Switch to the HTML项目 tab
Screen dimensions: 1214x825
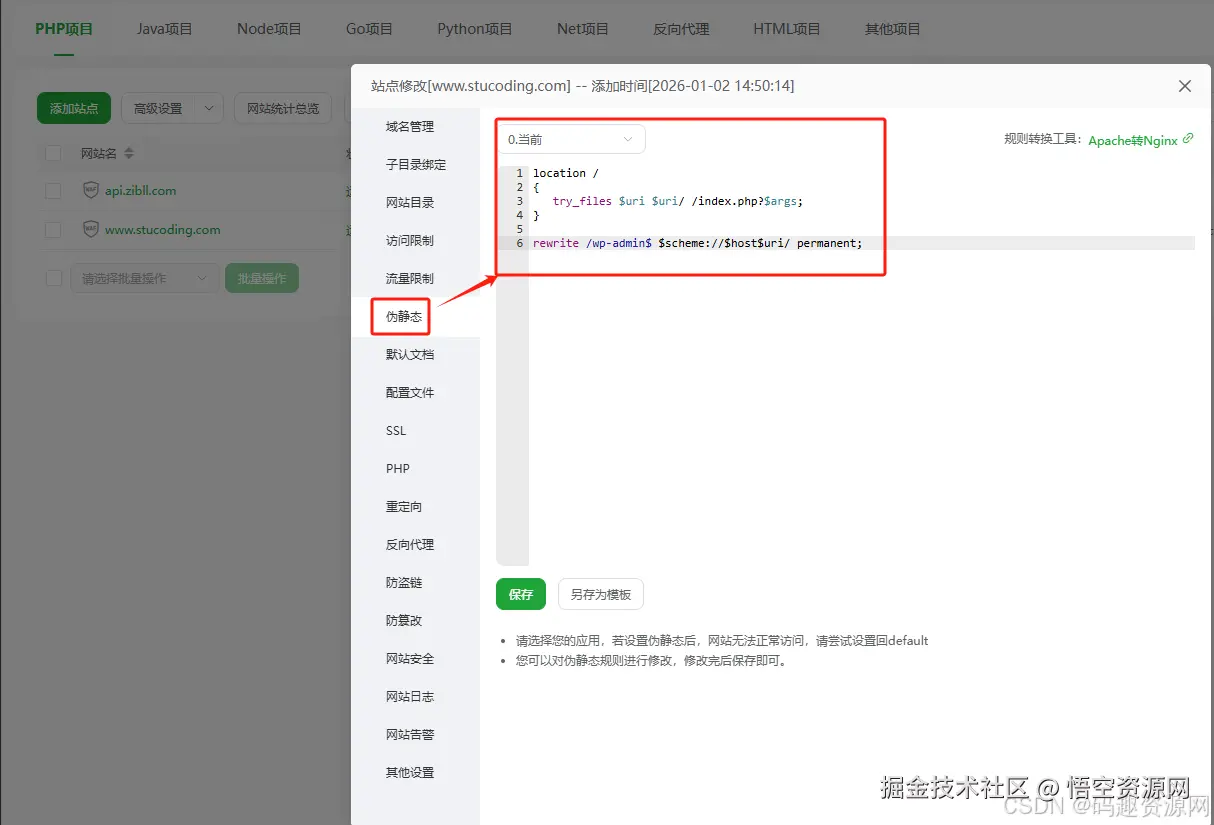click(x=787, y=29)
